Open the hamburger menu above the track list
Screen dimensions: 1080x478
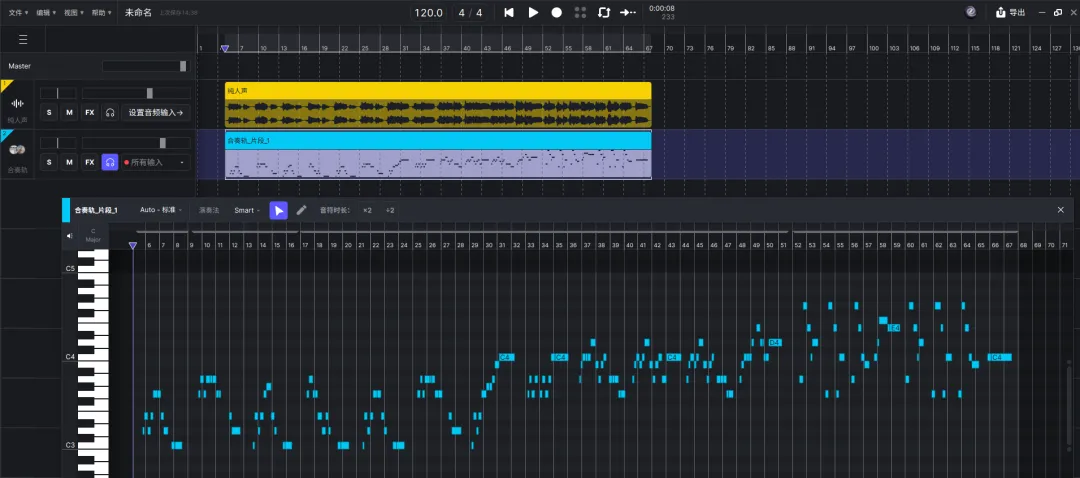pos(23,40)
